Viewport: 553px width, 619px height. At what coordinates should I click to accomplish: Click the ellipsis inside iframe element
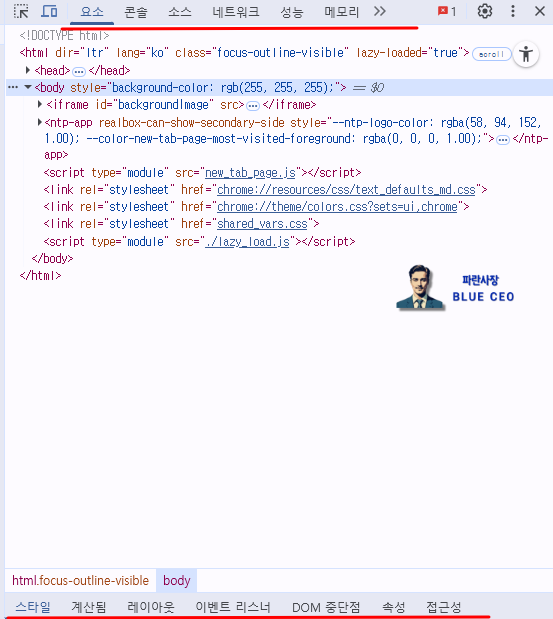pos(253,106)
